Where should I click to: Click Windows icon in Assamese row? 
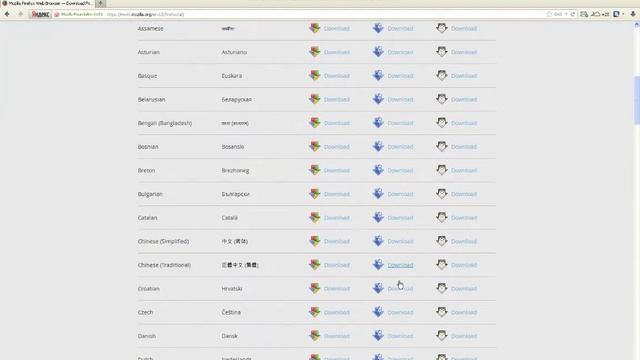[314, 28]
